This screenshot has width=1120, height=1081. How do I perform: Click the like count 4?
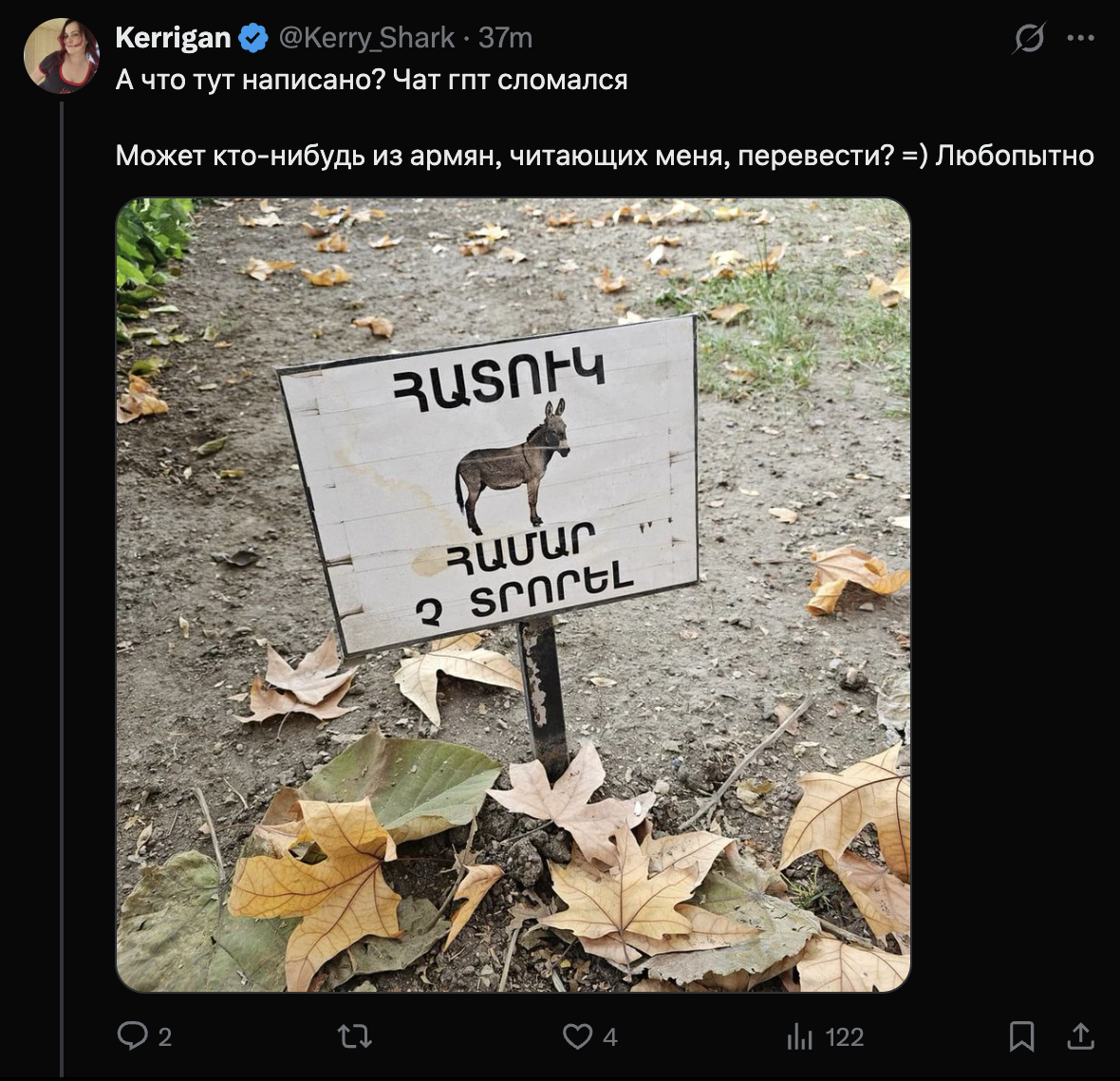tap(610, 1037)
